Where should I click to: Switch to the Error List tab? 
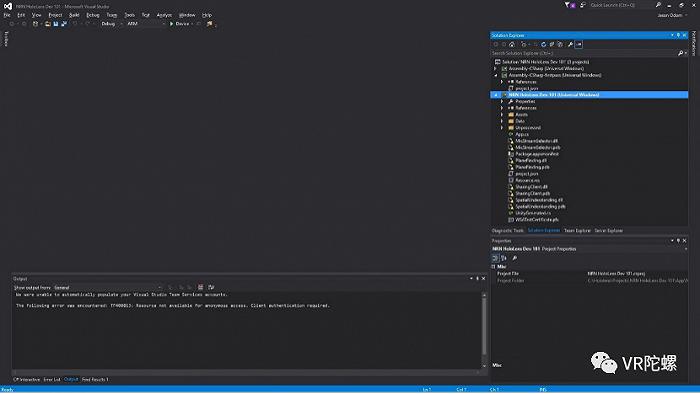52,380
